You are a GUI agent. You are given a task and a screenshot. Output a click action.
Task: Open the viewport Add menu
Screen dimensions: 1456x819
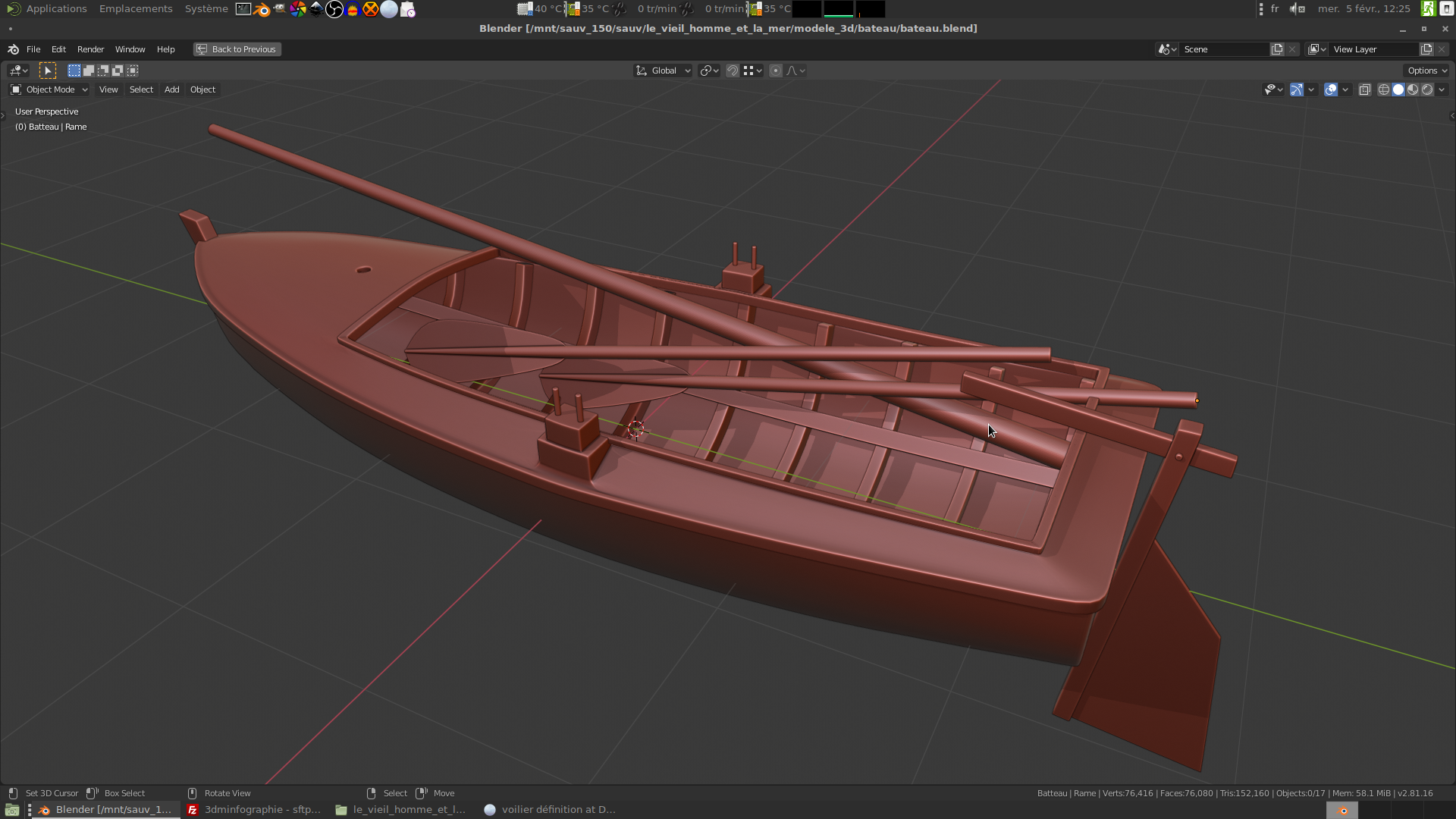172,89
